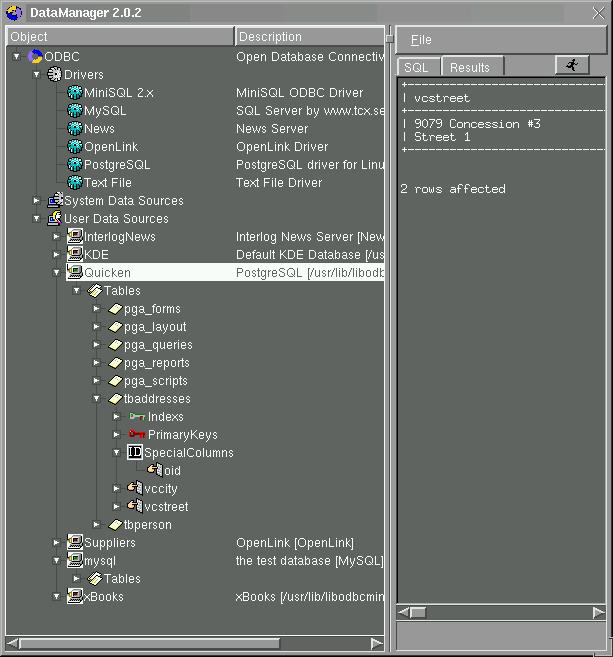
Task: Click the MiniSQL 2.x driver icon
Action: tap(75, 92)
